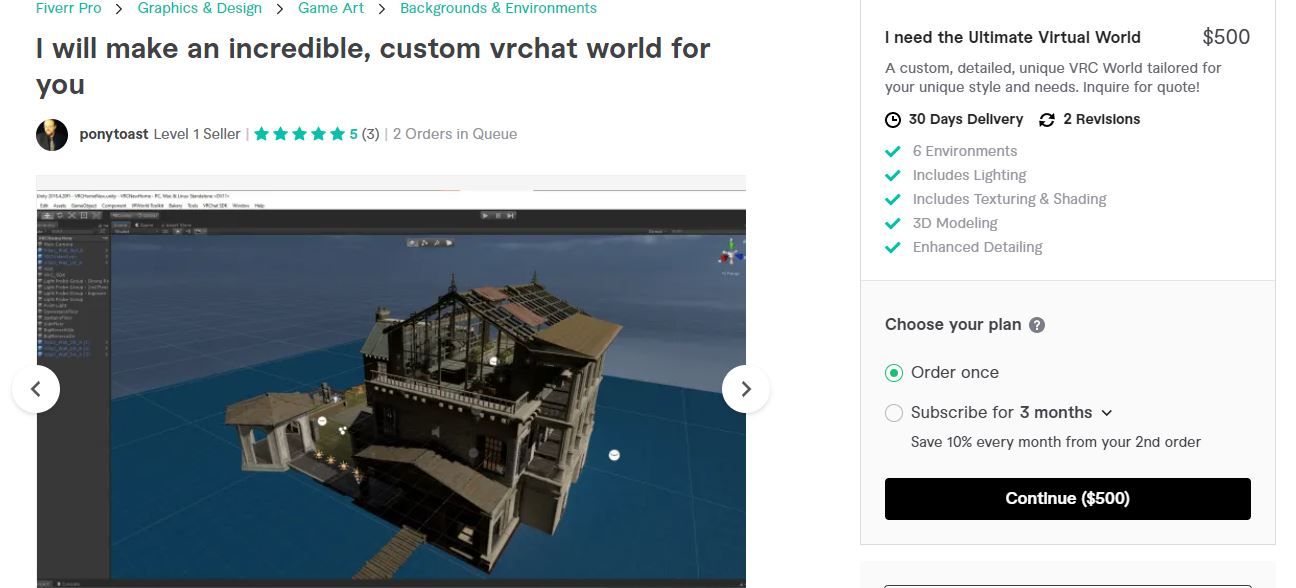1296x588 pixels.
Task: Open the Fiverr Pro breadcrumb link
Action: click(68, 8)
